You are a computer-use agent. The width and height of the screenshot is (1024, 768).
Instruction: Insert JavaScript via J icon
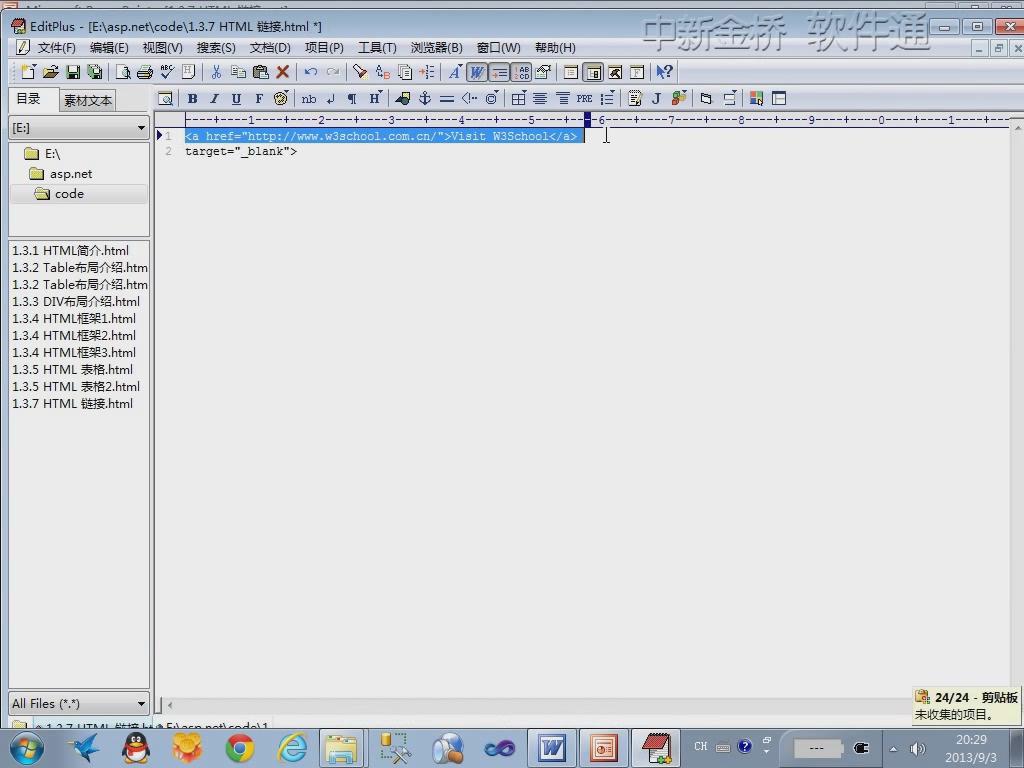click(656, 99)
